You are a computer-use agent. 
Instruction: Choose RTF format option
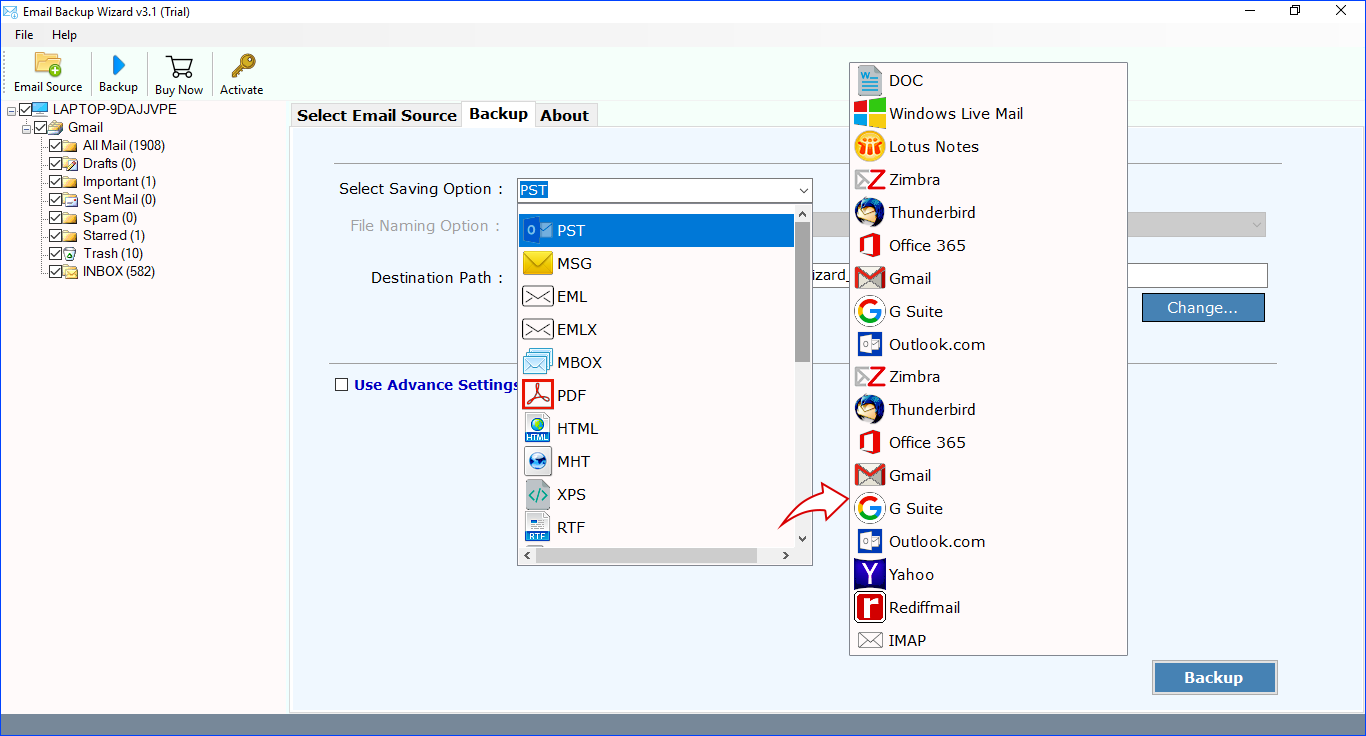coord(656,527)
